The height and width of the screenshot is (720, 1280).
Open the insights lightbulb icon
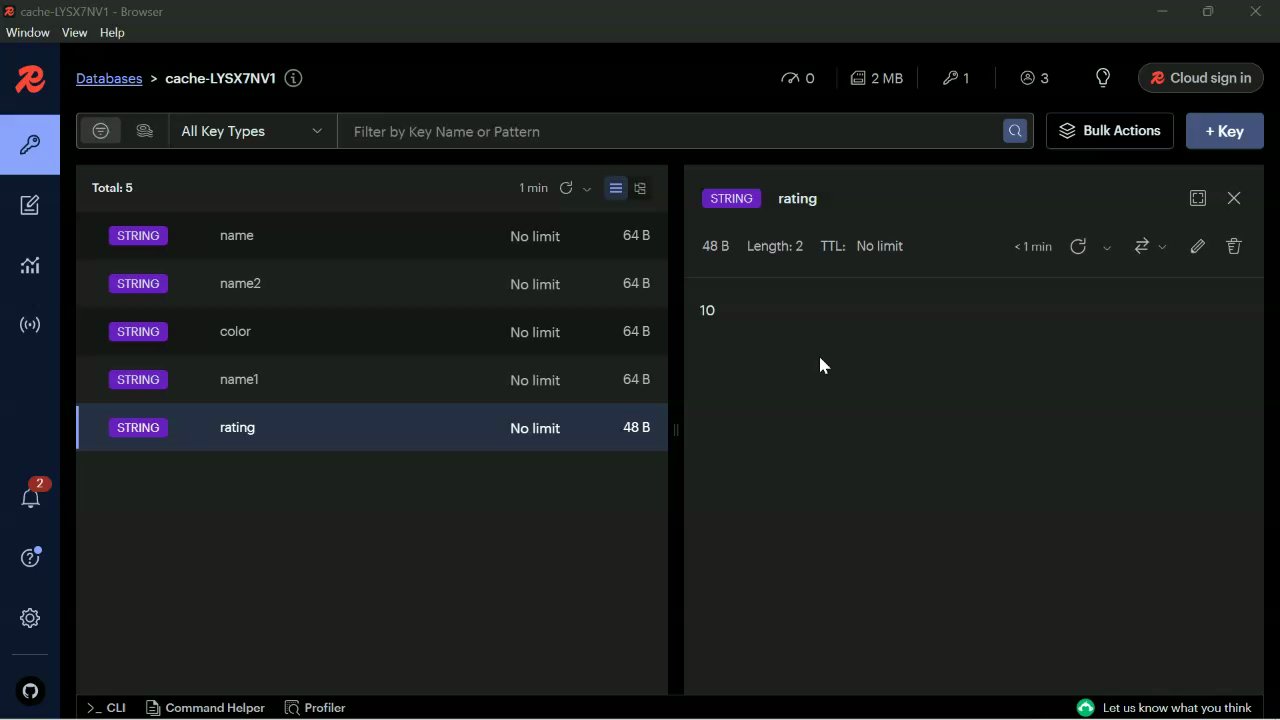pos(1103,78)
